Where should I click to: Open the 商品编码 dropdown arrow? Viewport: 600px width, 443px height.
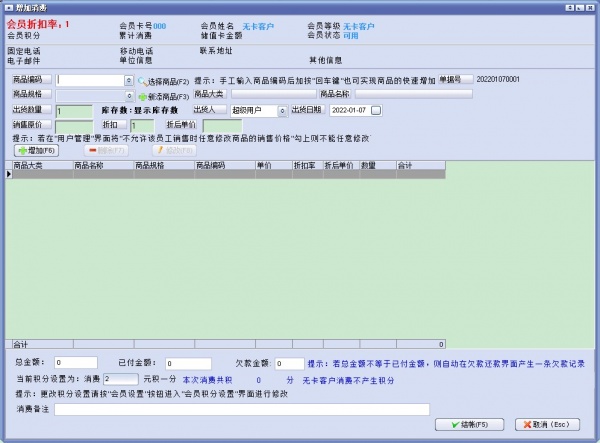[129, 80]
